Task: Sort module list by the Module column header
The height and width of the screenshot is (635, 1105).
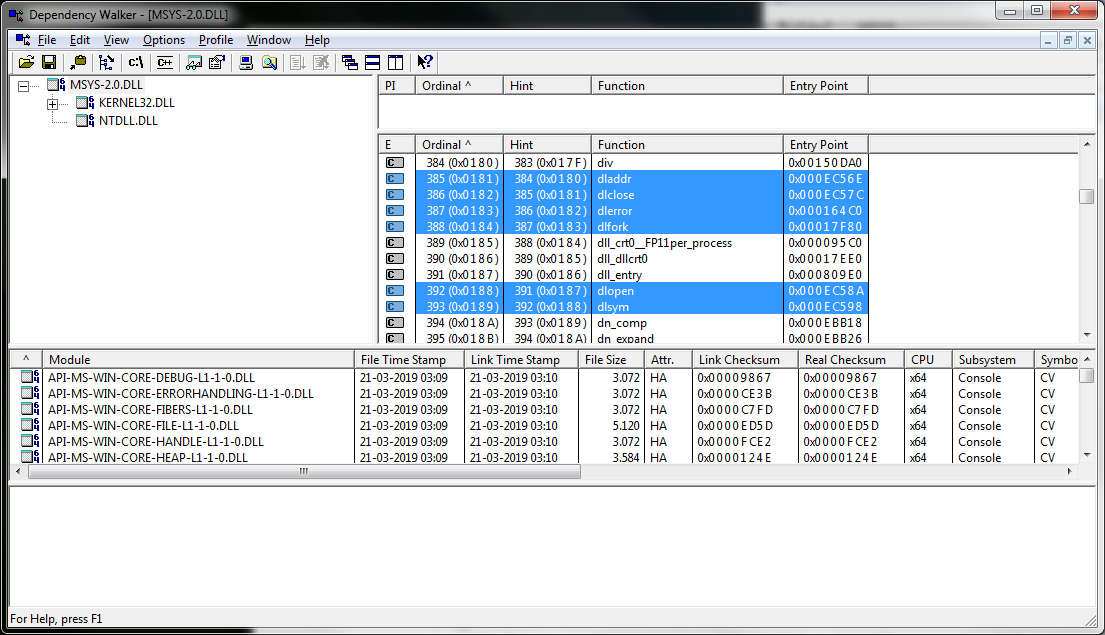Action: [x=198, y=359]
